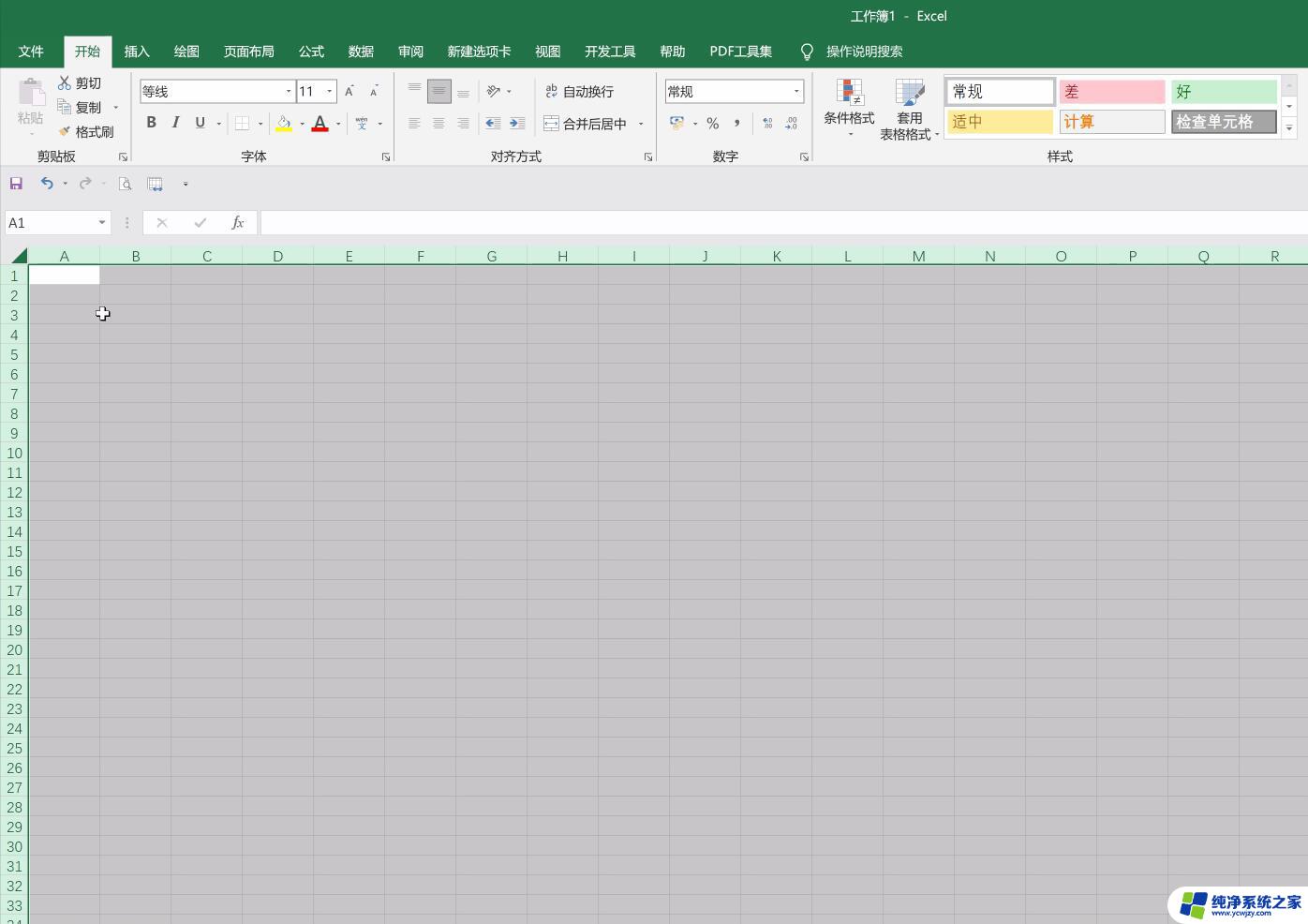
Task: Open the number format dropdown (常规)
Action: pyautogui.click(x=796, y=91)
